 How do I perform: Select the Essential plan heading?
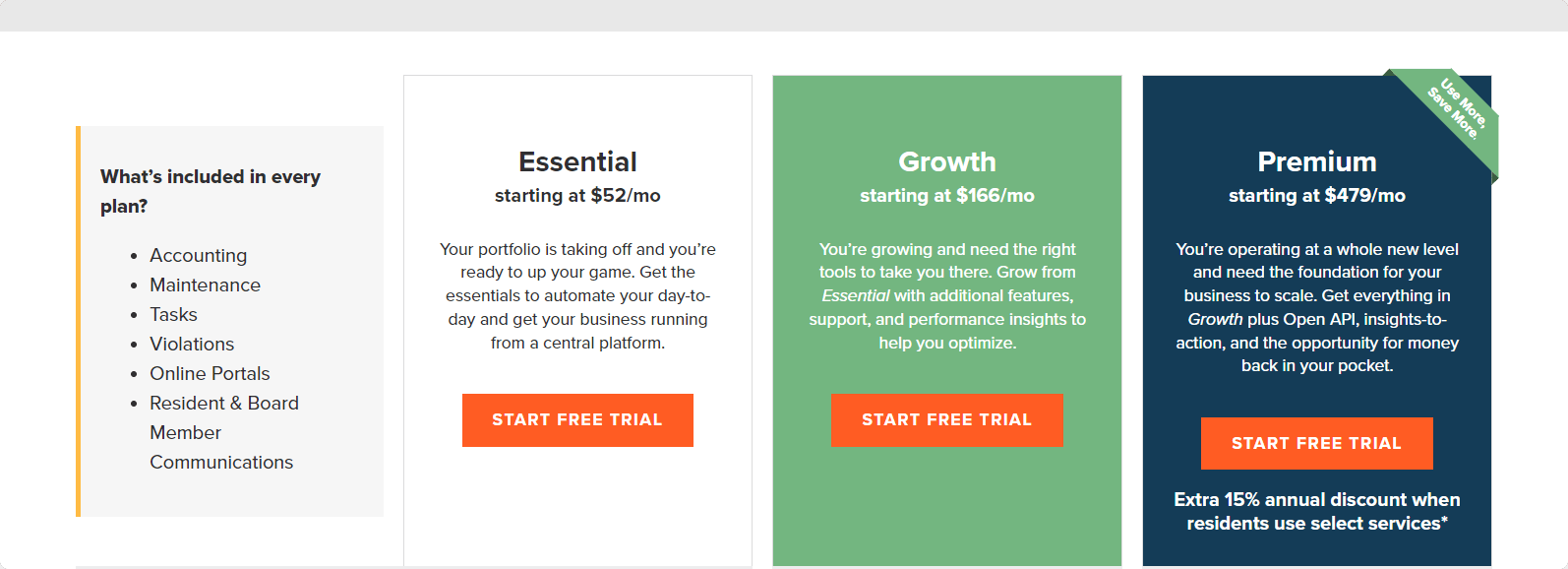coord(577,161)
